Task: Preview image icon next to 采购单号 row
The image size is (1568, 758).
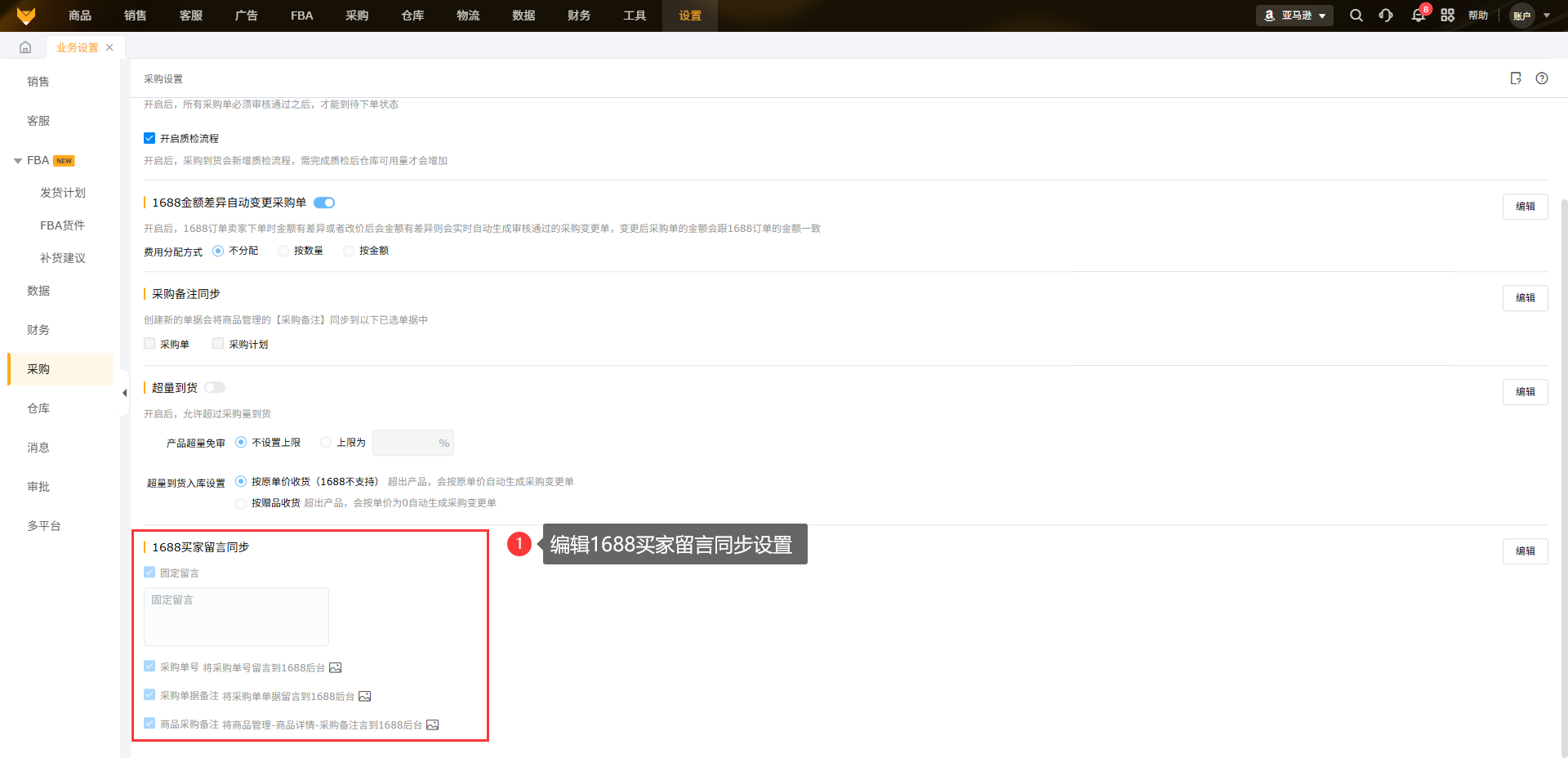Action: (335, 668)
